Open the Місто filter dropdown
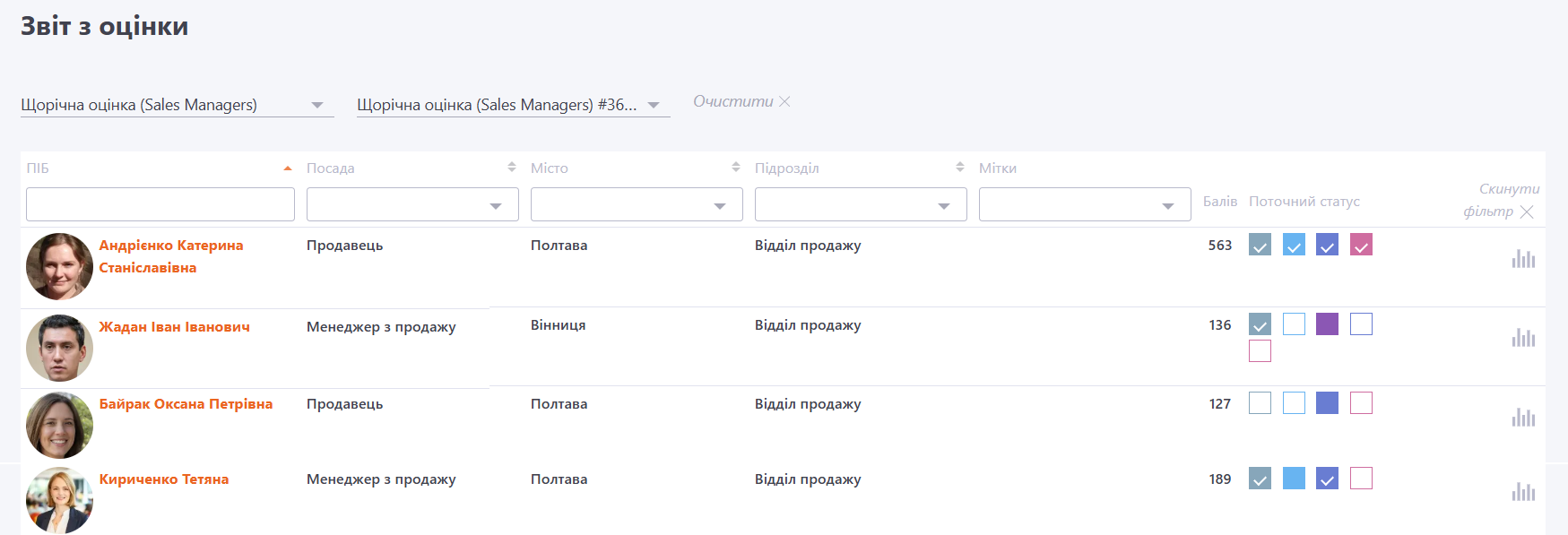Viewport: 1568px width, 535px height. pos(637,204)
